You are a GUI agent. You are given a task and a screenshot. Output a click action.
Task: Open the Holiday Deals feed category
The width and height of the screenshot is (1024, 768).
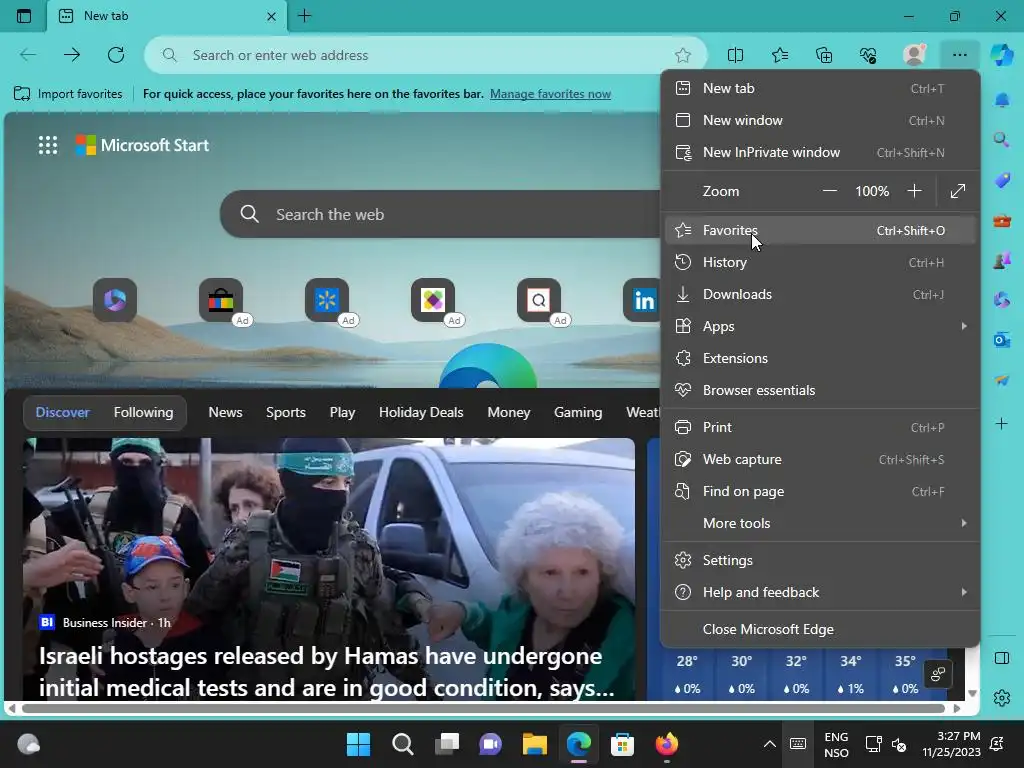pyautogui.click(x=421, y=413)
